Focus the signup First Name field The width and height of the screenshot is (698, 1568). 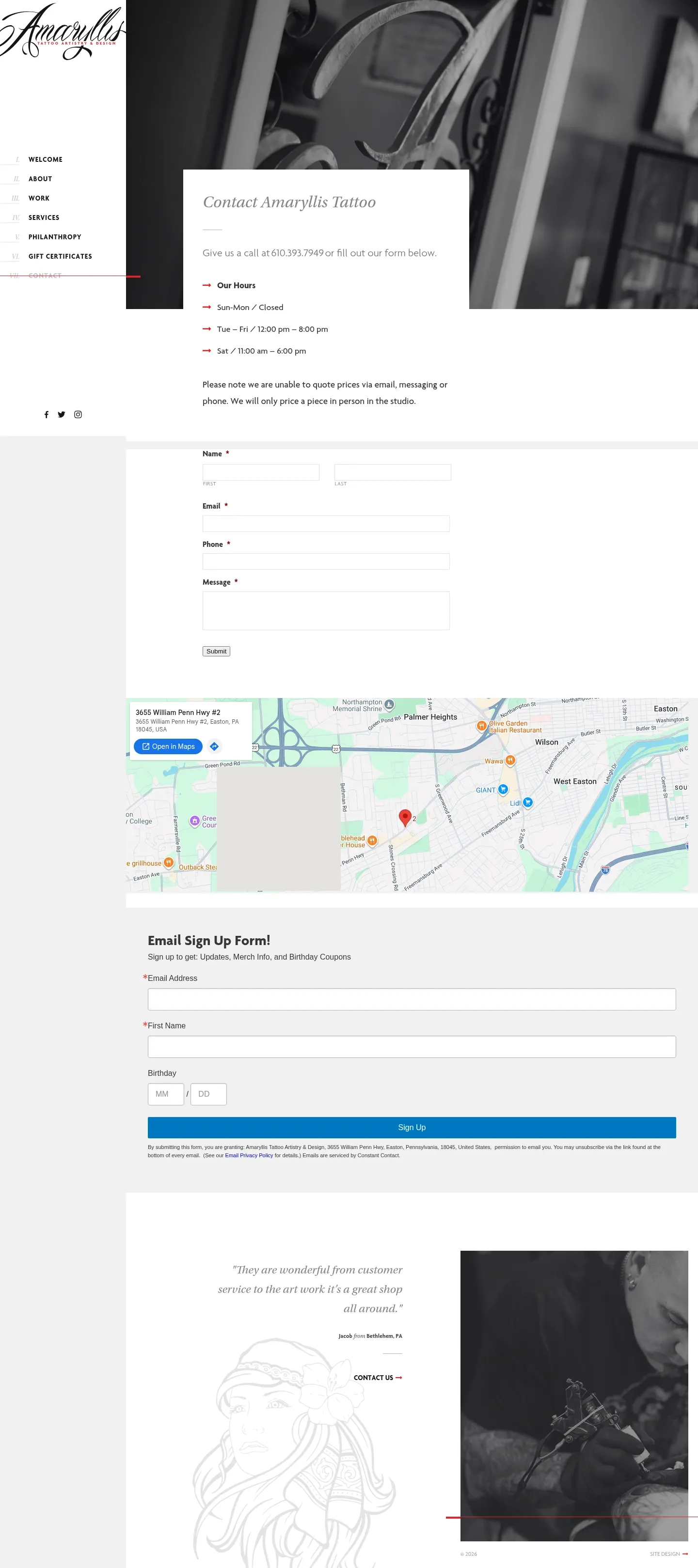tap(412, 1047)
